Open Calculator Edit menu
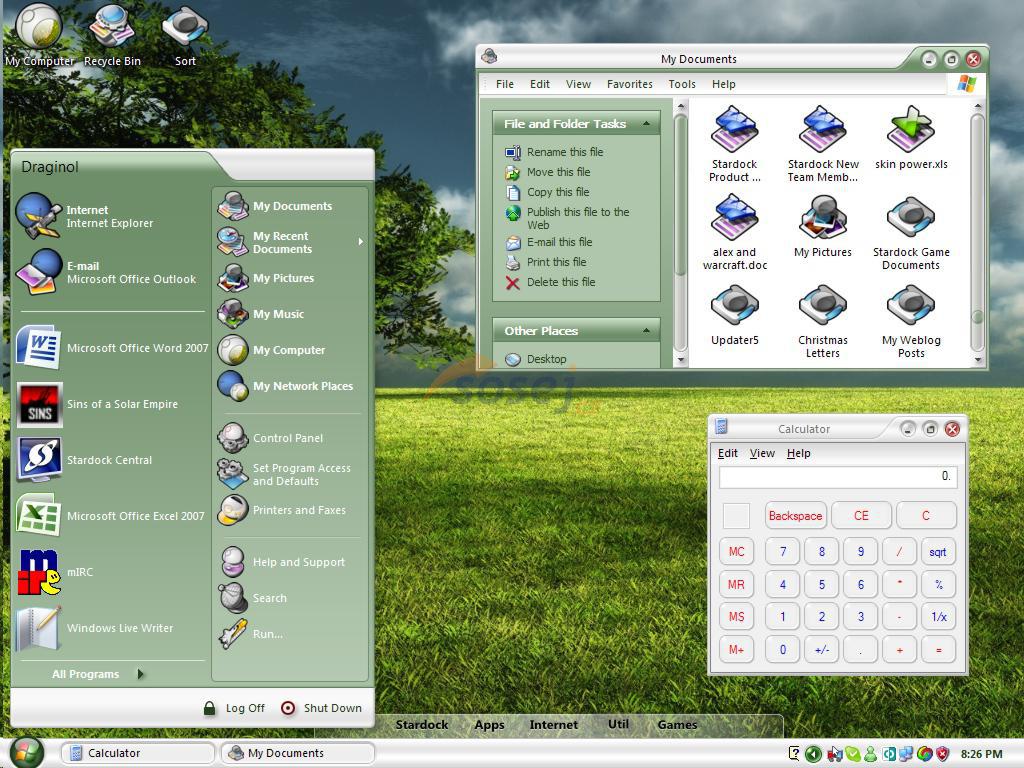Image resolution: width=1024 pixels, height=768 pixels. tap(728, 453)
